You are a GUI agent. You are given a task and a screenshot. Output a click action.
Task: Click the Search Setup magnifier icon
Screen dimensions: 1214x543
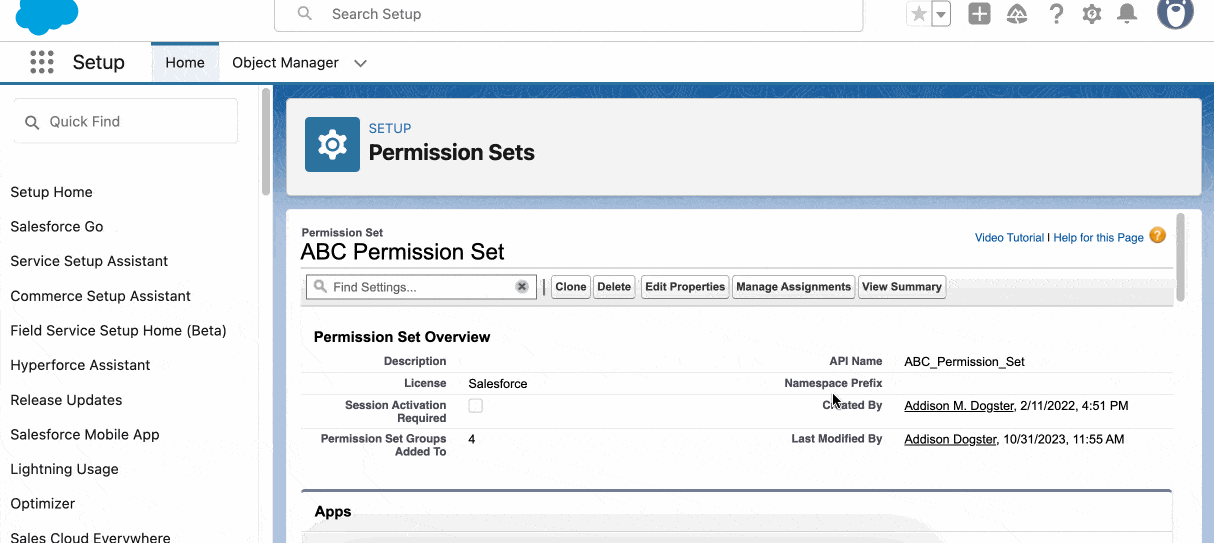[x=305, y=14]
